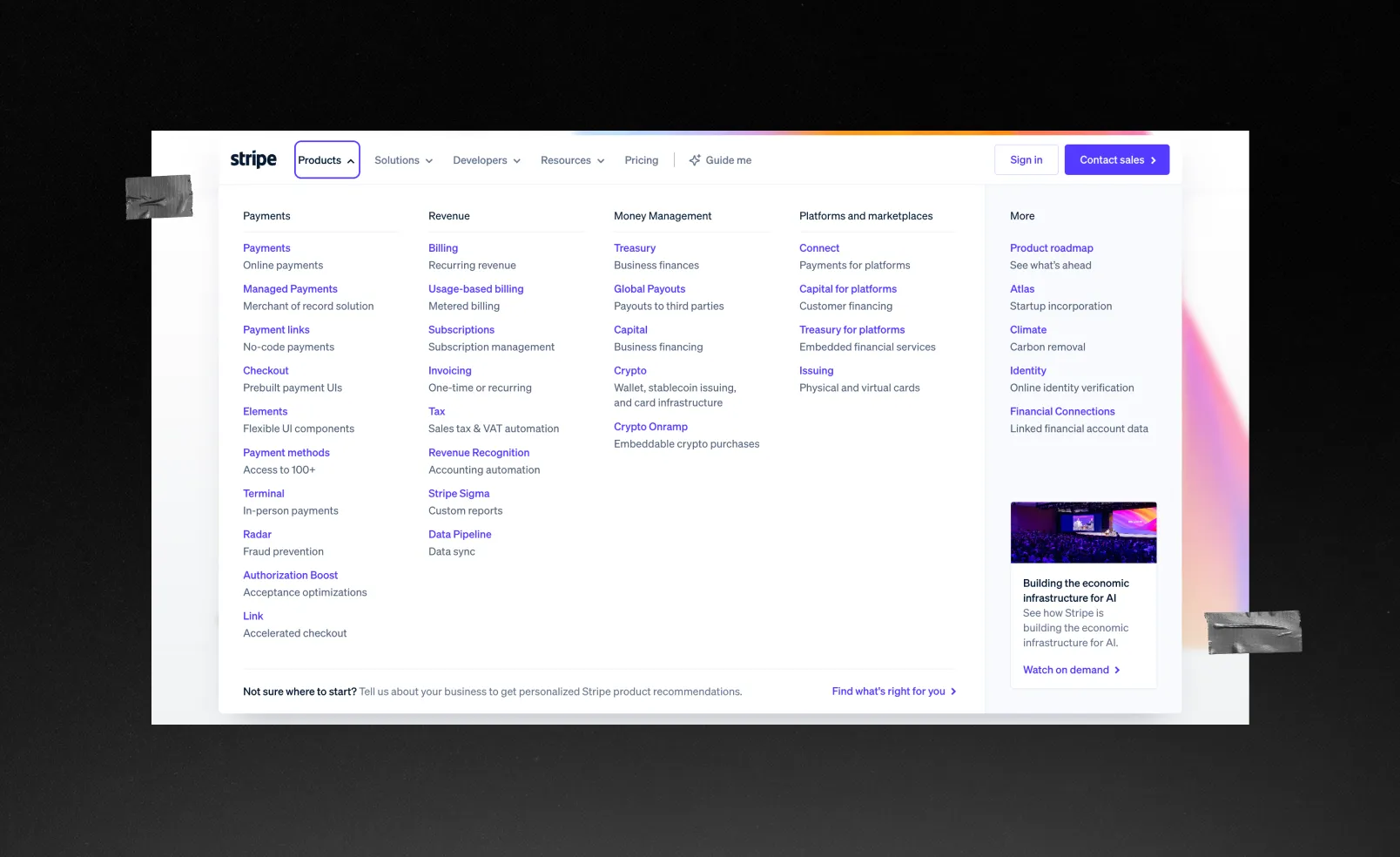Select Authorization Boost link
This screenshot has width=1400, height=857.
tap(290, 576)
